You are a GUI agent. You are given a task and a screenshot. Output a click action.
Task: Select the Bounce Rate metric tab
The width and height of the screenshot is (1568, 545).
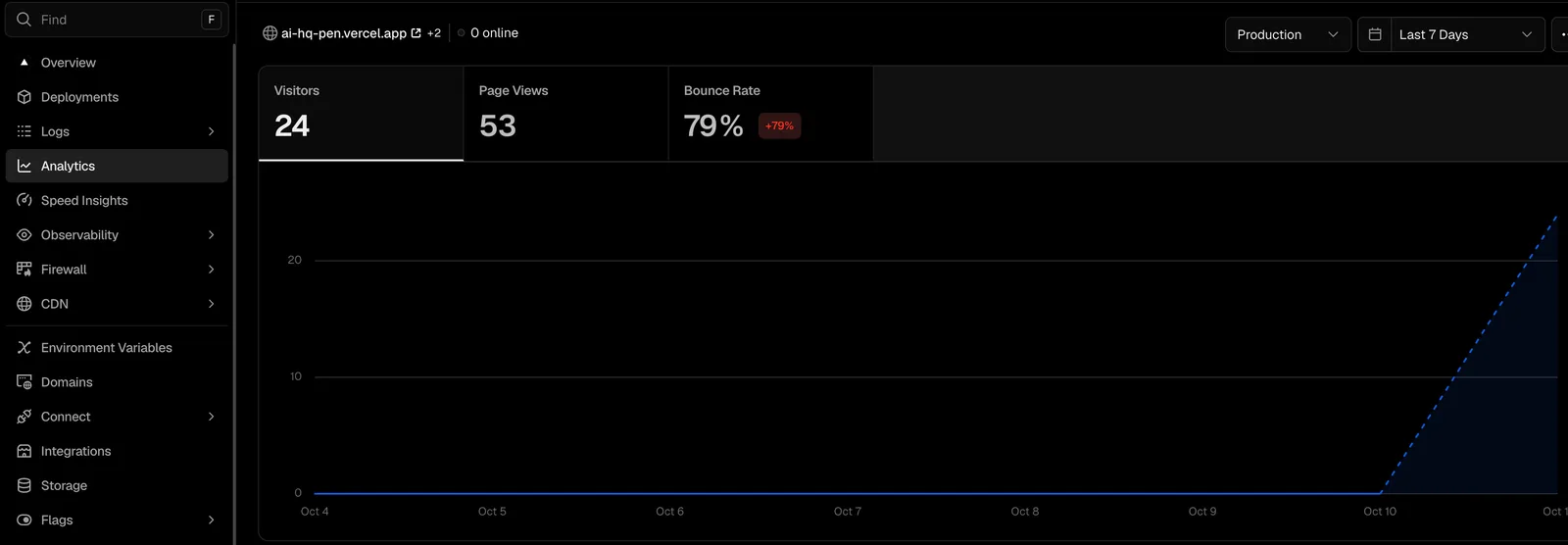[x=770, y=114]
